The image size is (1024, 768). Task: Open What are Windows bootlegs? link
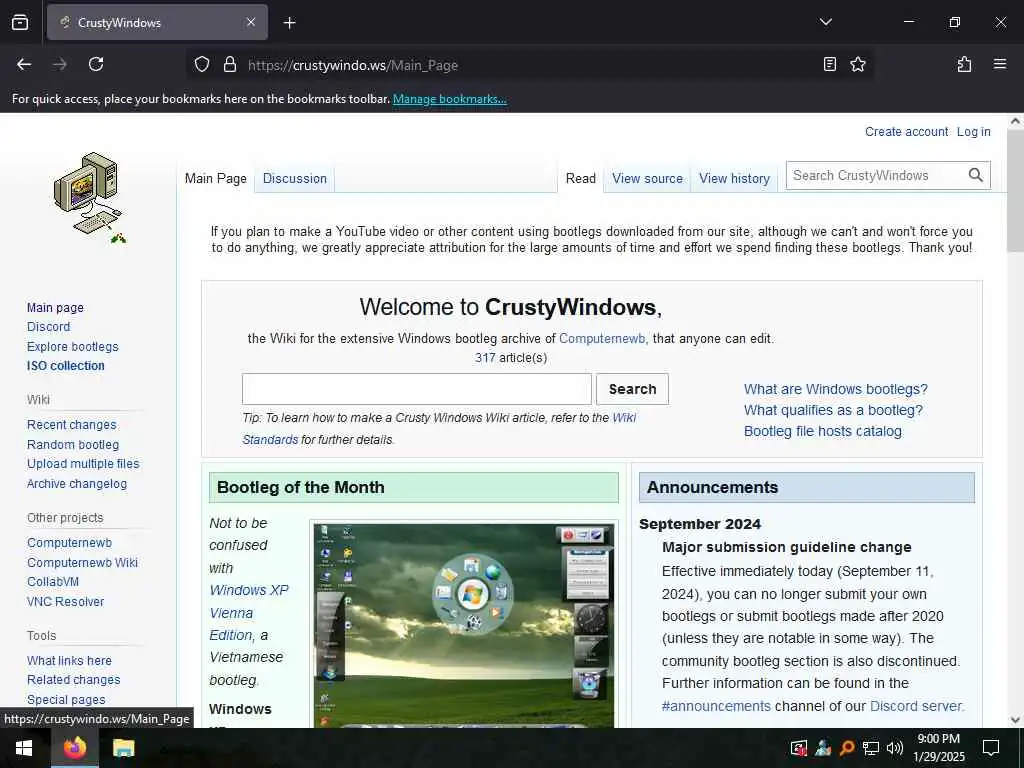(x=835, y=389)
